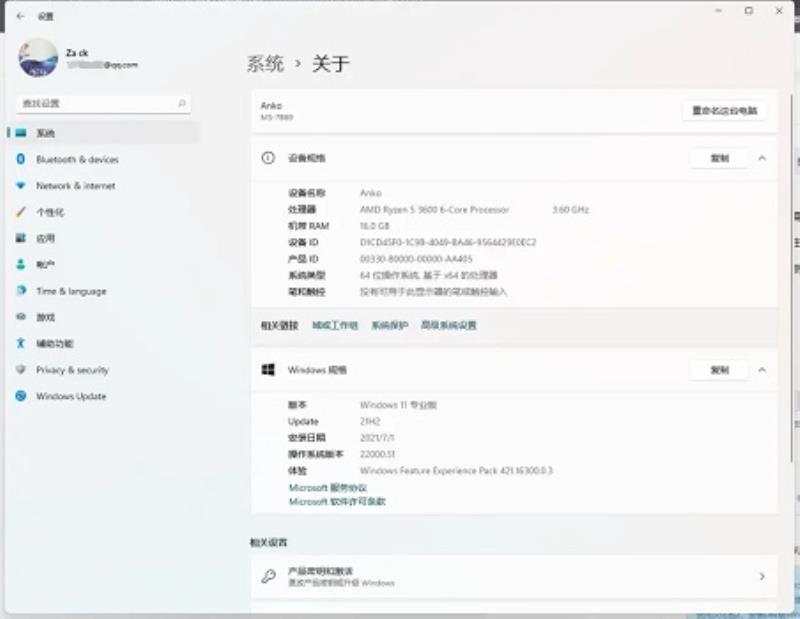
Task: Maximize the Settings window
Action: pyautogui.click(x=748, y=10)
